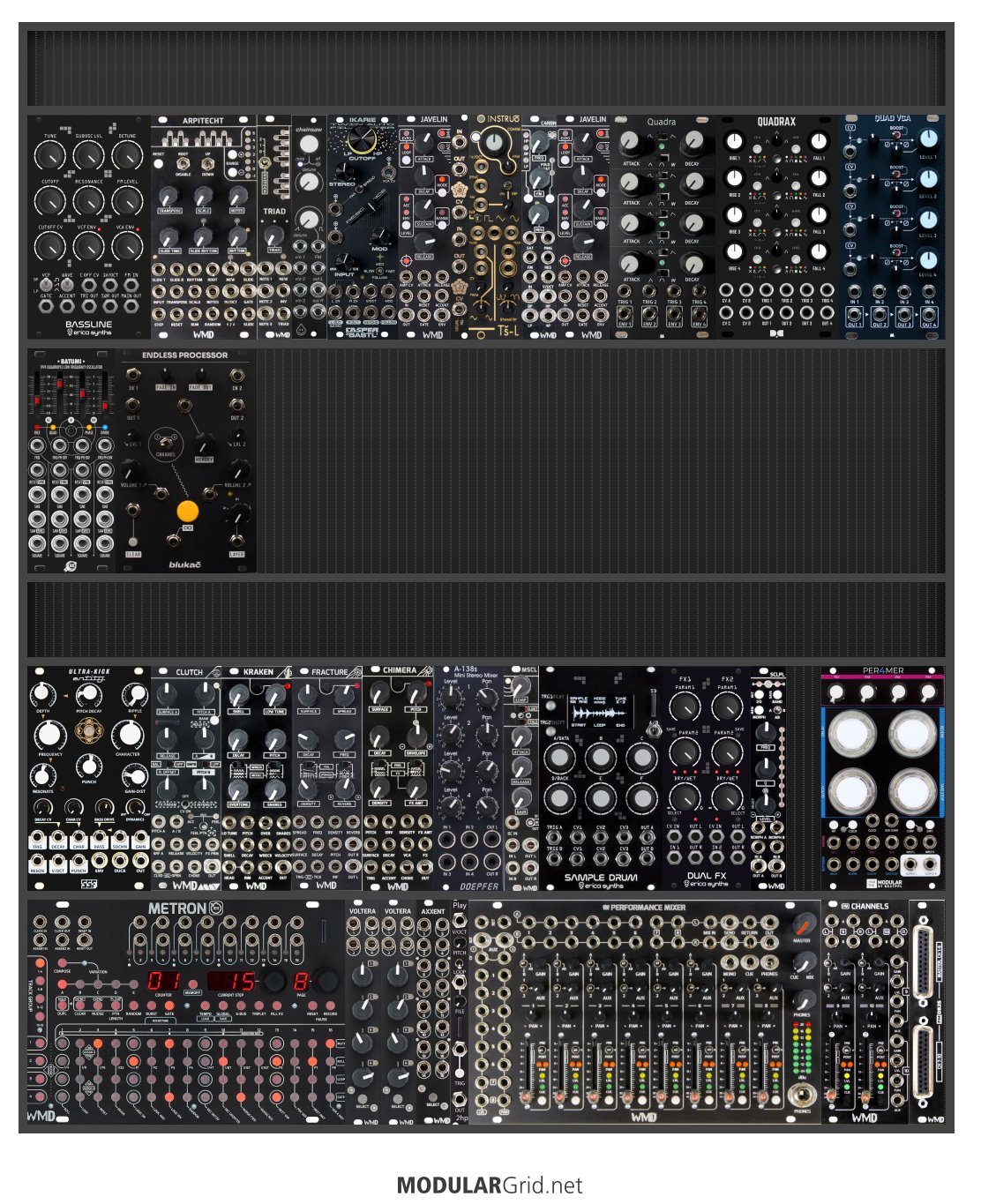
Task: Click the CURRENT STEP display on Metron
Action: point(231,982)
